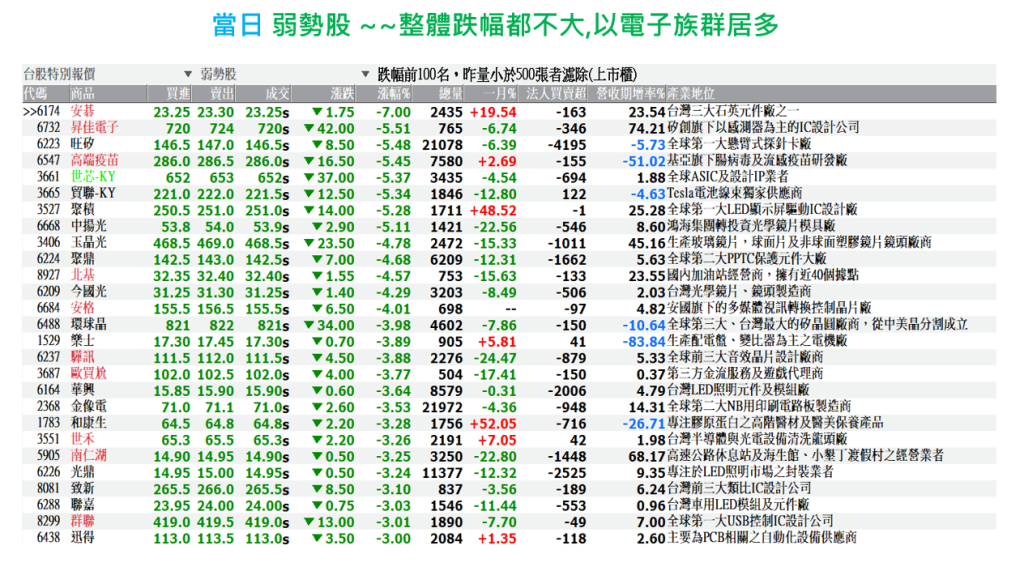Click the >> current row marker beside 6174
1024x571 pixels.
pyautogui.click(x=29, y=112)
